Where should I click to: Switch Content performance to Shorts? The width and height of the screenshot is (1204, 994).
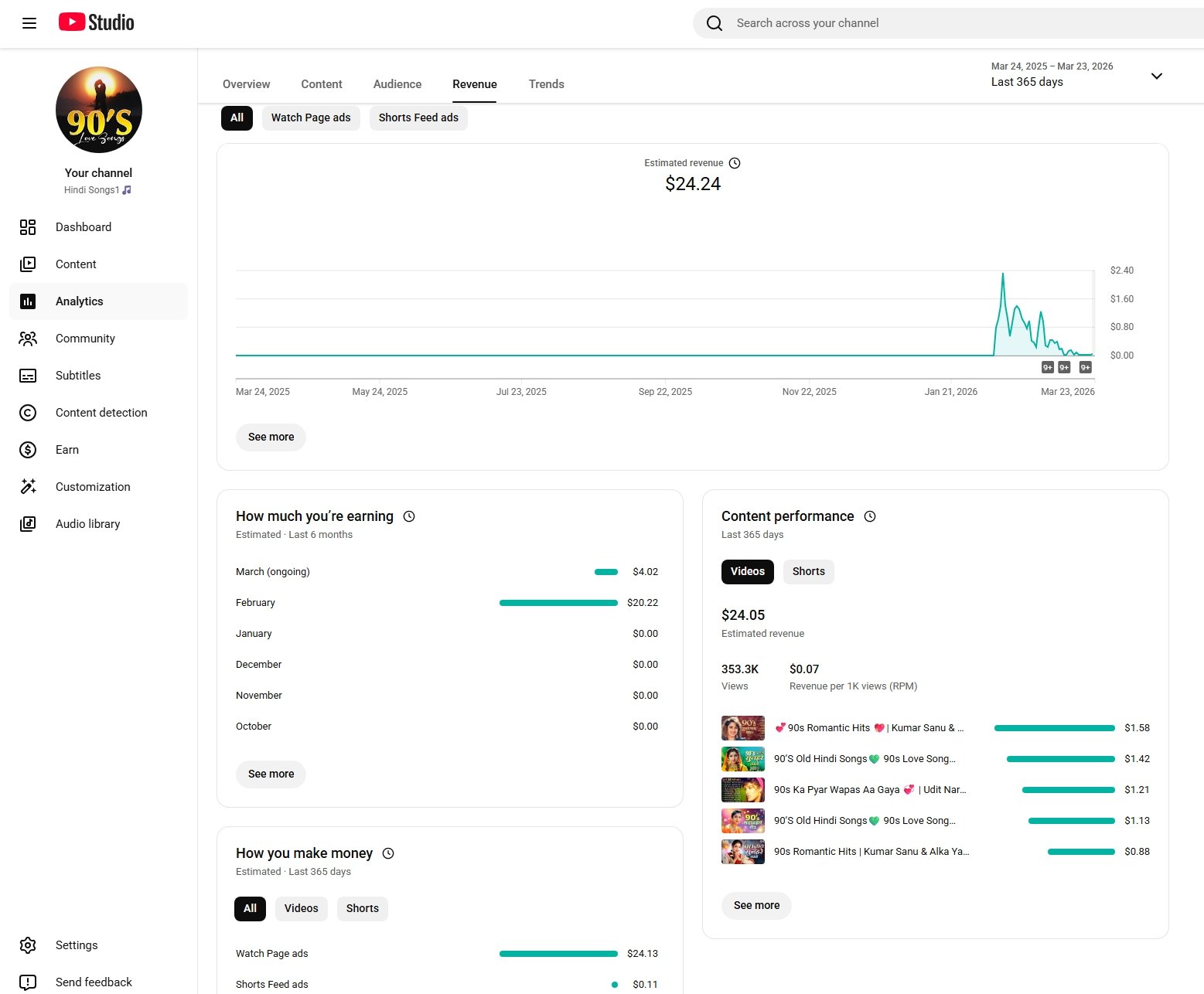tap(808, 571)
